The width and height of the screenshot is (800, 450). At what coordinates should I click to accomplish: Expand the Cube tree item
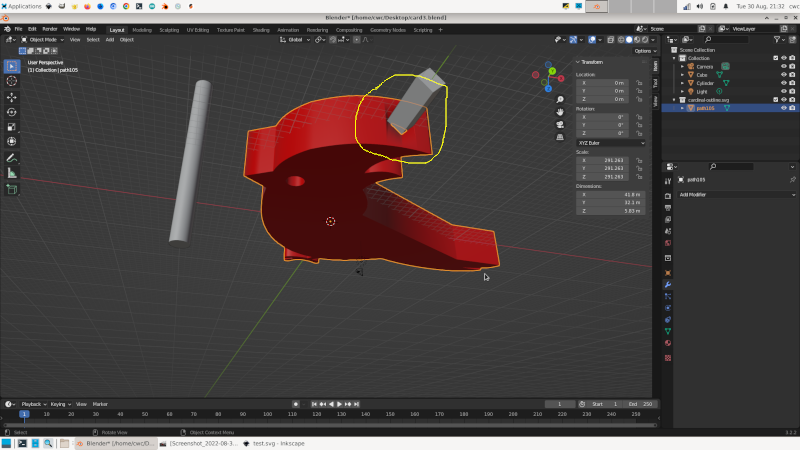click(x=683, y=74)
